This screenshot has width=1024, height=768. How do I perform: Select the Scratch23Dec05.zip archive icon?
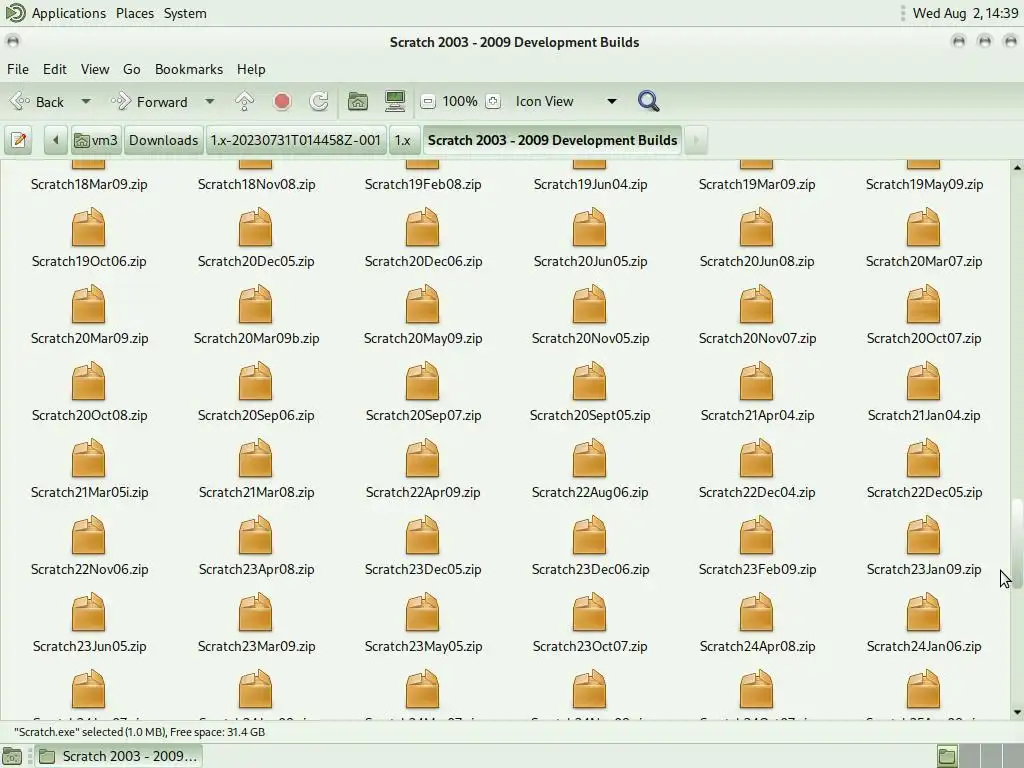coord(423,536)
